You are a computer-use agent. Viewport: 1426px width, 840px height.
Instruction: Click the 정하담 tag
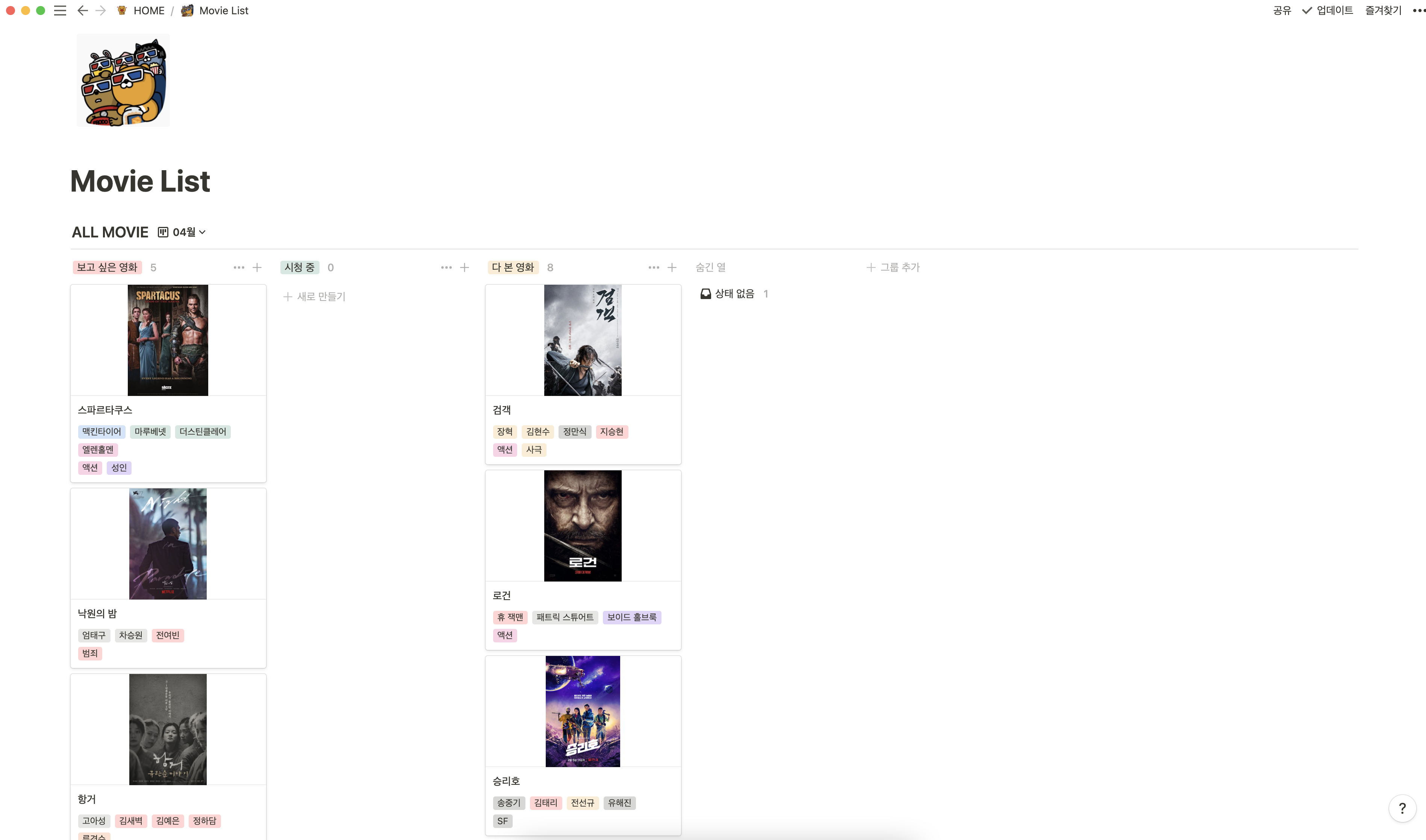204,821
